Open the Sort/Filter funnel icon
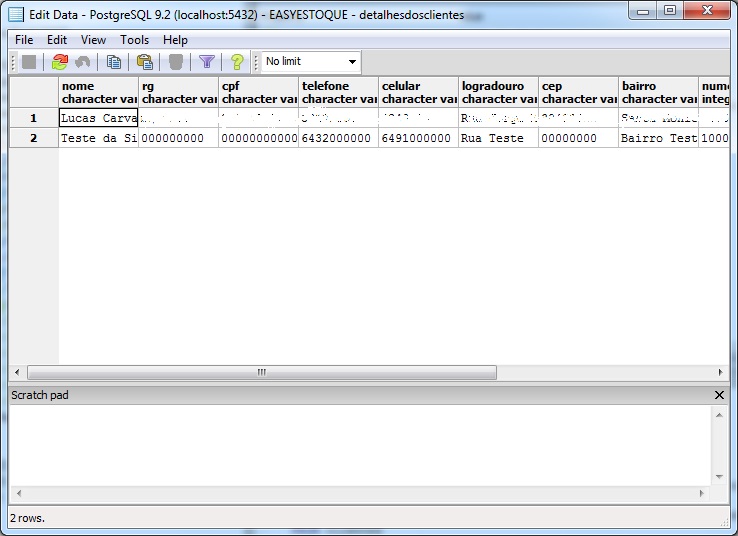This screenshot has width=738, height=536. pos(207,62)
